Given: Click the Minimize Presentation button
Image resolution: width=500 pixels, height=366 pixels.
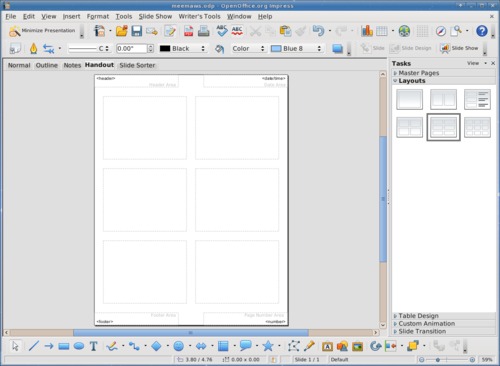Looking at the screenshot, I should click(42, 31).
